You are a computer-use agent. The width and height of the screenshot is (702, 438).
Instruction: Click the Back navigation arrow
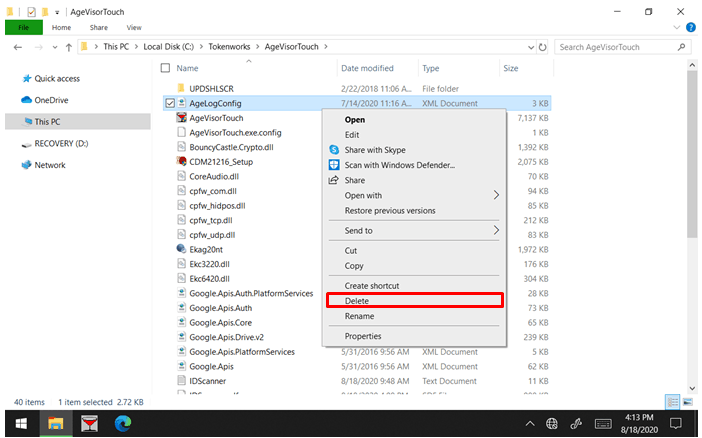pyautogui.click(x=18, y=47)
